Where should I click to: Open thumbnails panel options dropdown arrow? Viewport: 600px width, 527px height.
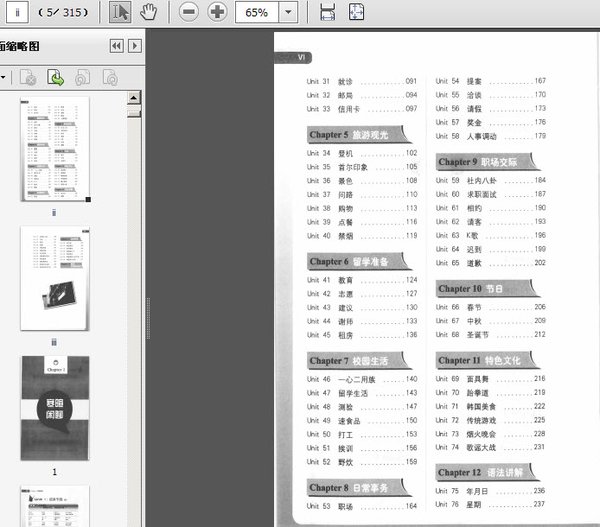click(3, 77)
